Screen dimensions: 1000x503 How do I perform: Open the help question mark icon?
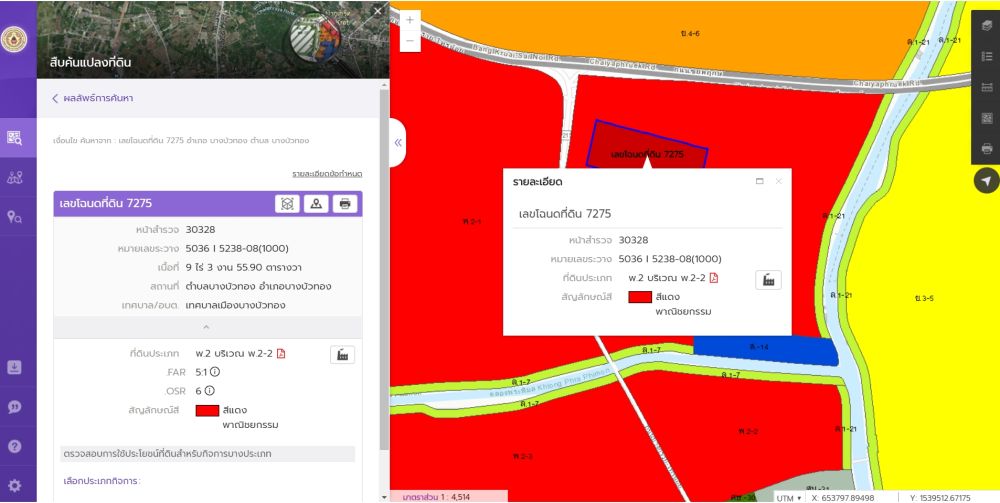[15, 446]
